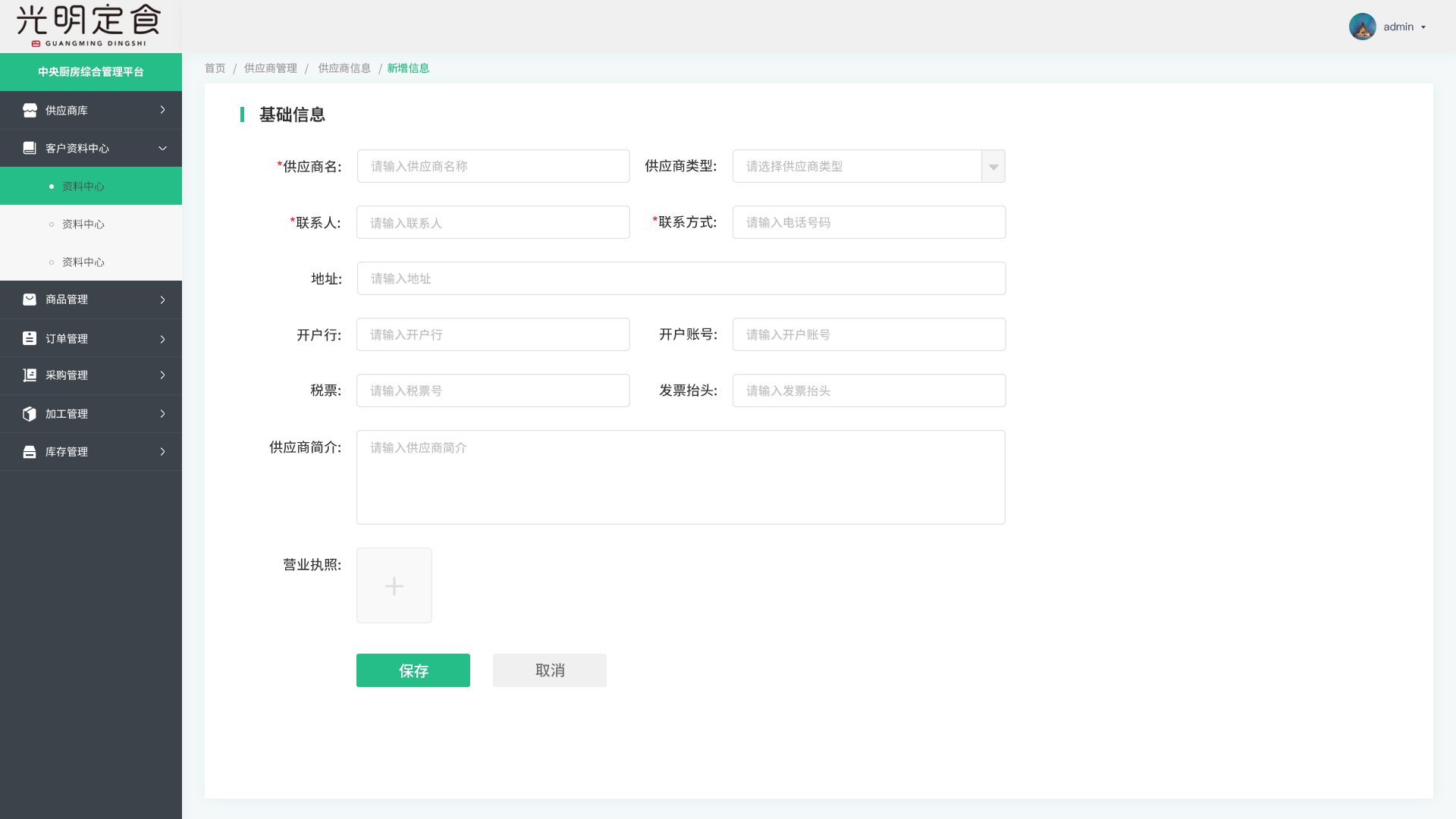
Task: Click the 库存管理 inventory icon
Action: (30, 452)
